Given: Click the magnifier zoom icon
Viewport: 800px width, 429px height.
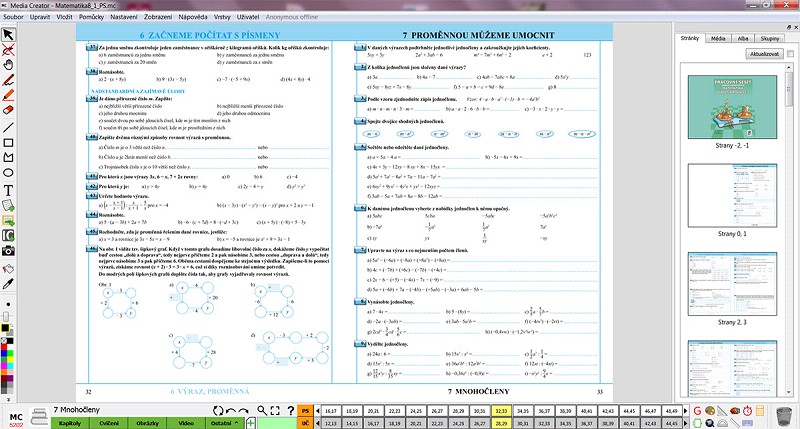Looking at the screenshot, I should pyautogui.click(x=262, y=410).
